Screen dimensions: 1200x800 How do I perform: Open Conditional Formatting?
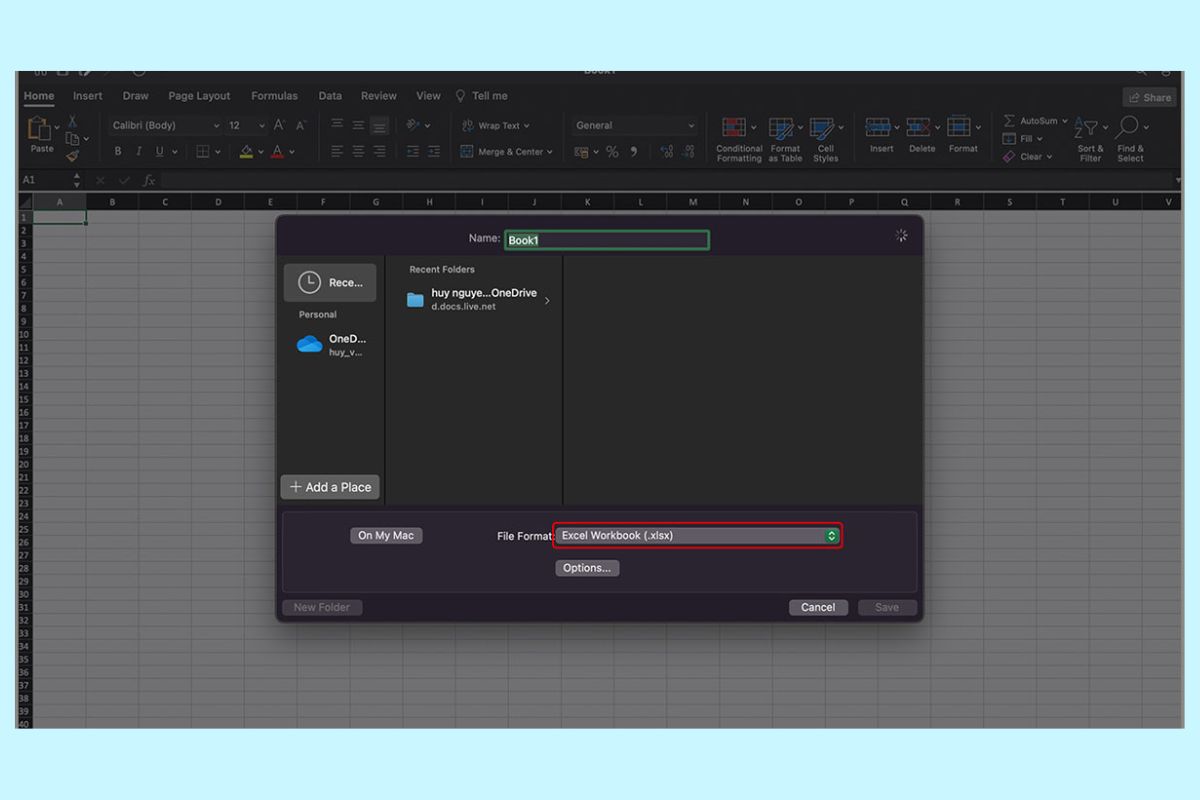[738, 139]
